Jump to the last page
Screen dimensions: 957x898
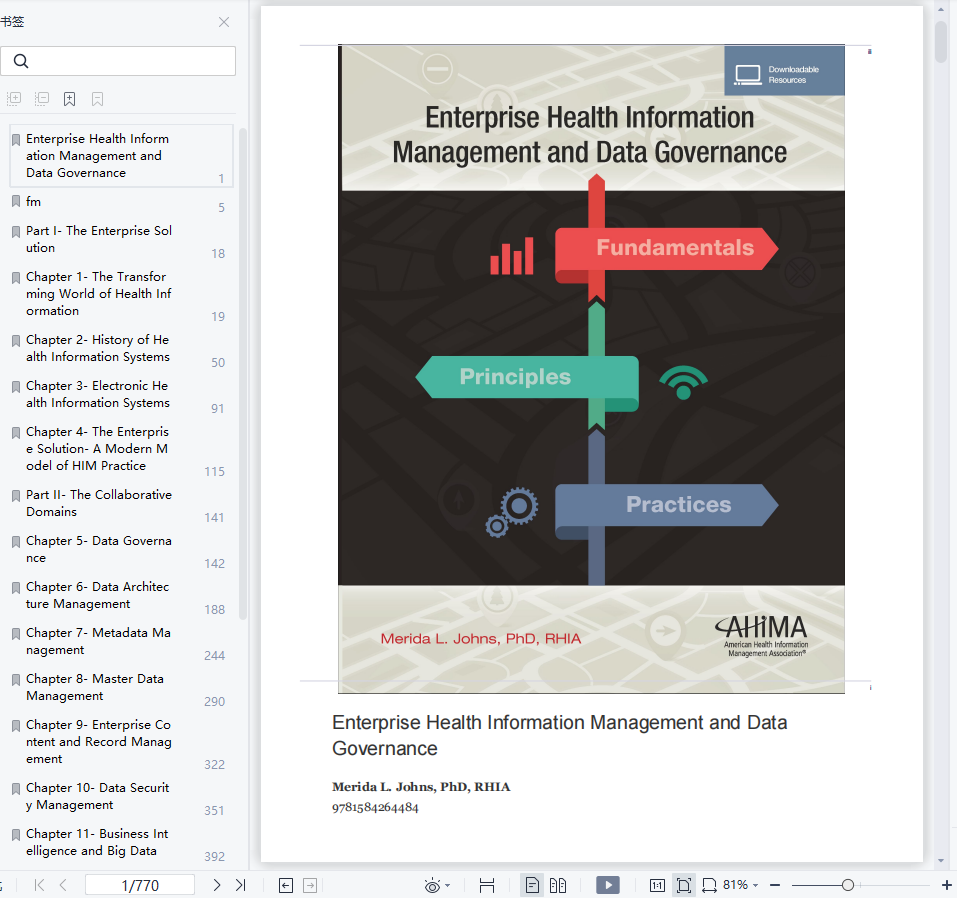point(240,885)
